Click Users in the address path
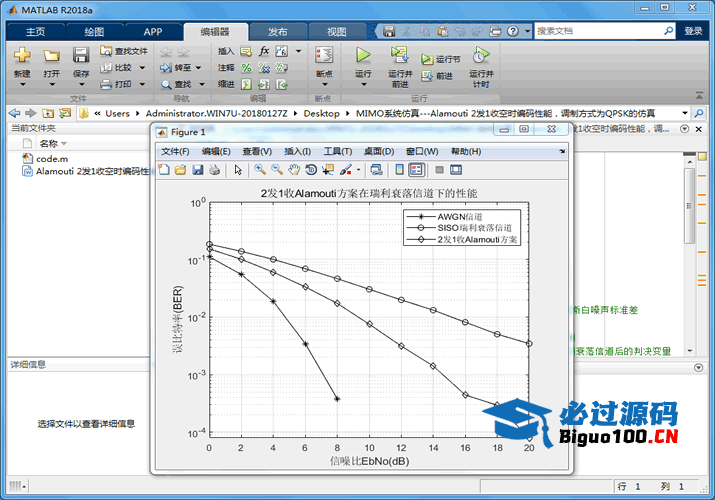715x500 pixels. (x=117, y=113)
